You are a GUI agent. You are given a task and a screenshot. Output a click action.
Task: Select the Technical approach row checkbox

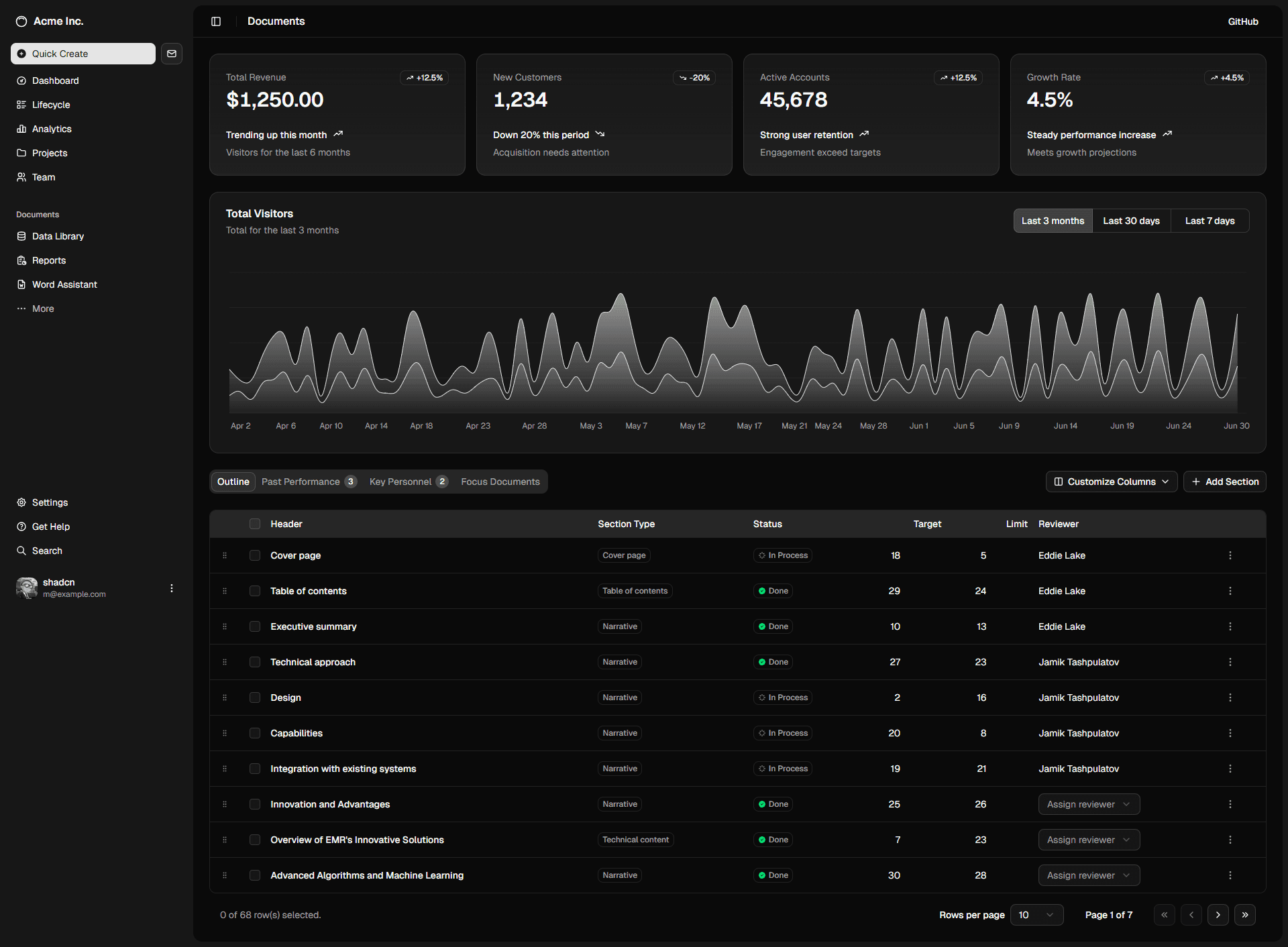pyautogui.click(x=255, y=662)
